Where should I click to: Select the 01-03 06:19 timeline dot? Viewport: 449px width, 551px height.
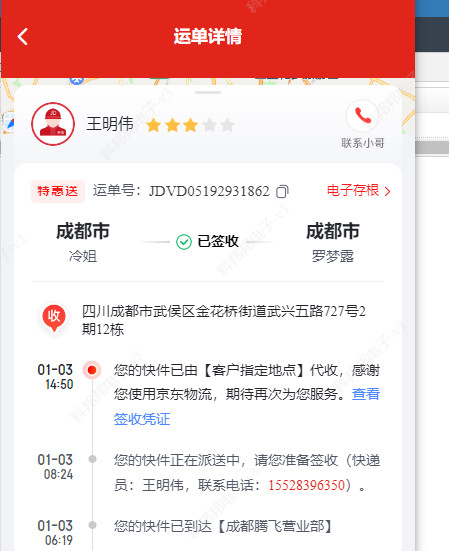(x=92, y=525)
